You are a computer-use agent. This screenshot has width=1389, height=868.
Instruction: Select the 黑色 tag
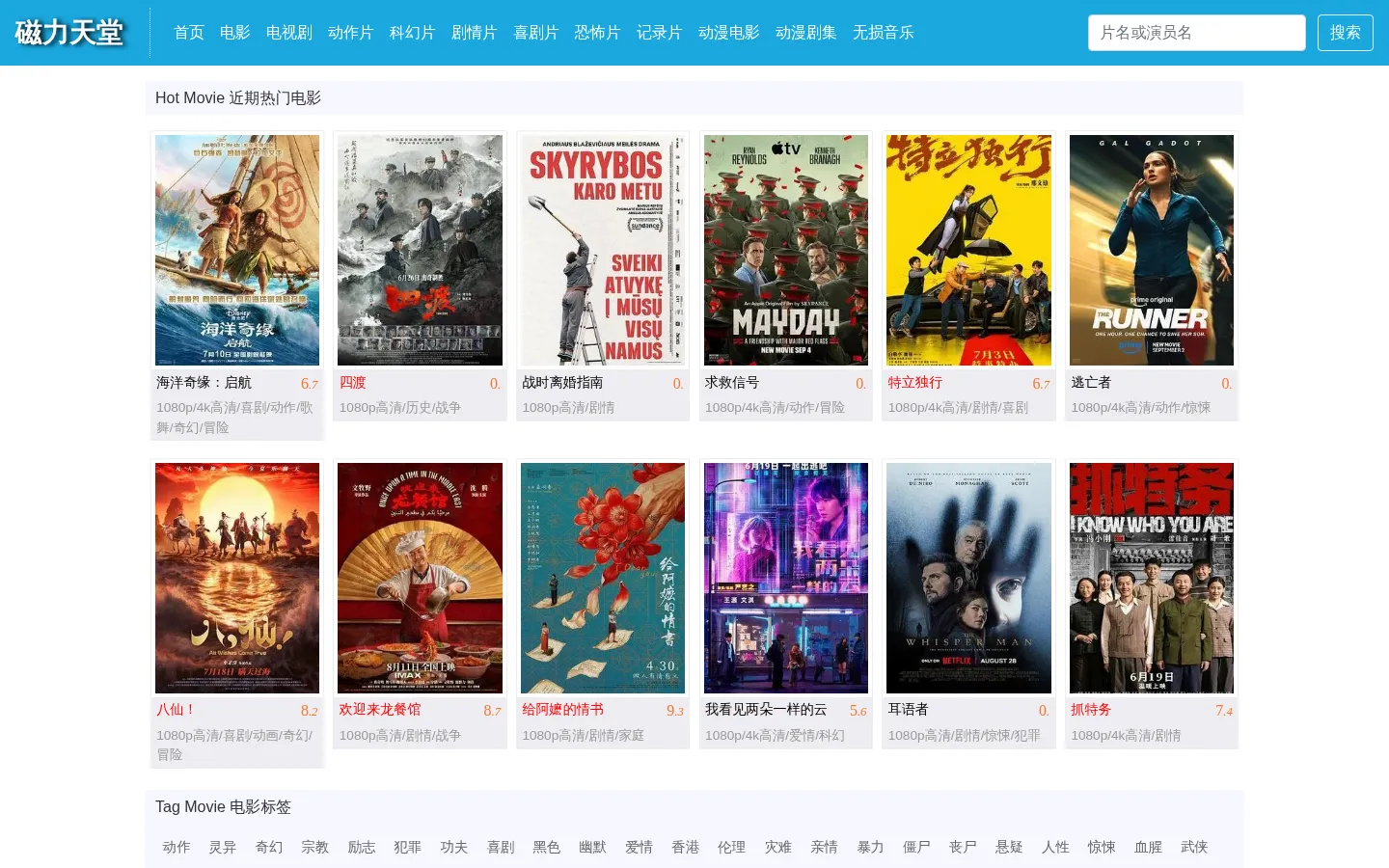click(x=547, y=847)
